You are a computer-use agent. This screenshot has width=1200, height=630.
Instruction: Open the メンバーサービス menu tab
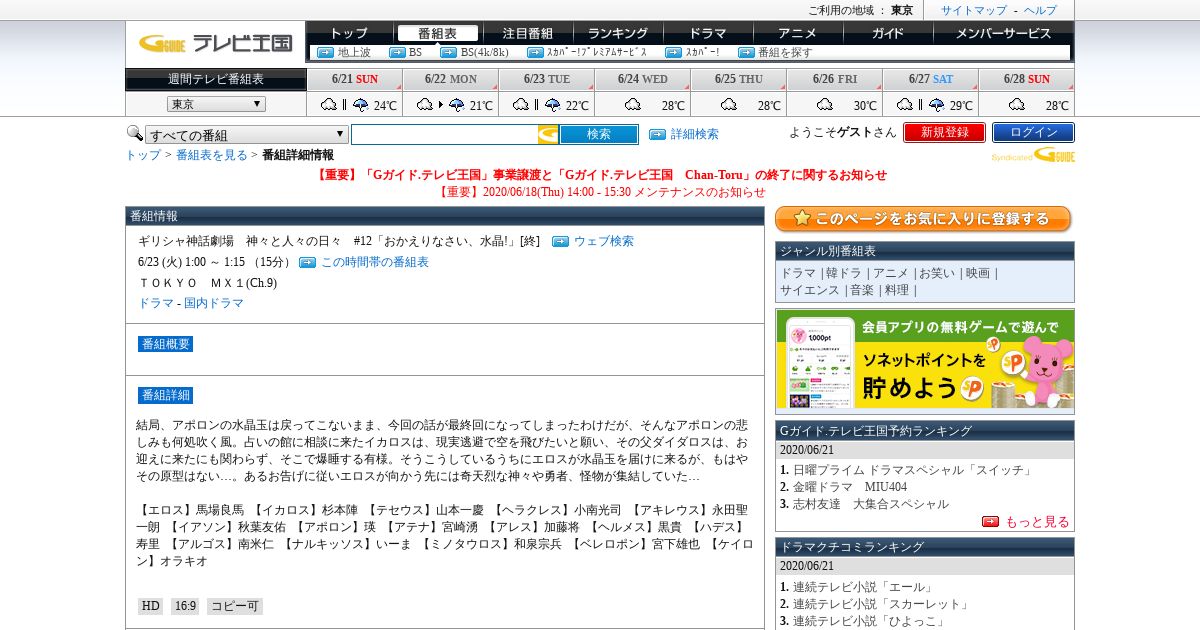1003,33
